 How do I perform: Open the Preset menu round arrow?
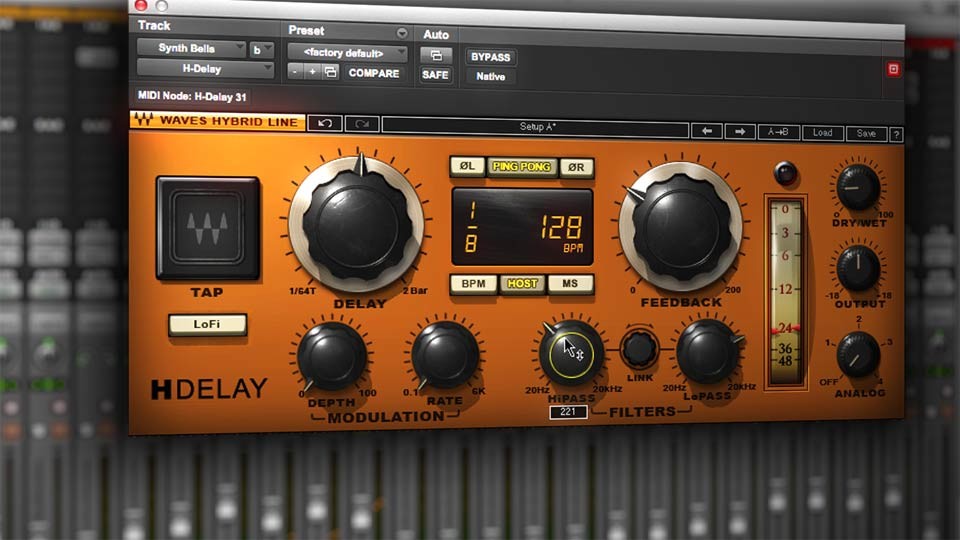click(402, 32)
